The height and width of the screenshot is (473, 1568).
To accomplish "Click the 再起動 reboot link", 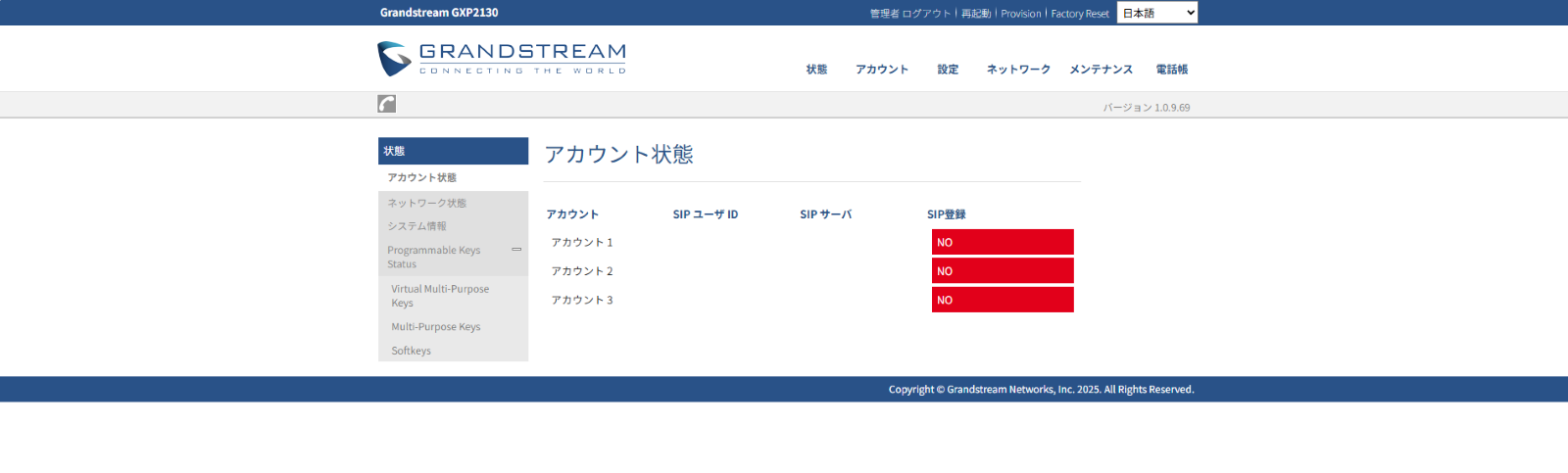I will tap(976, 14).
